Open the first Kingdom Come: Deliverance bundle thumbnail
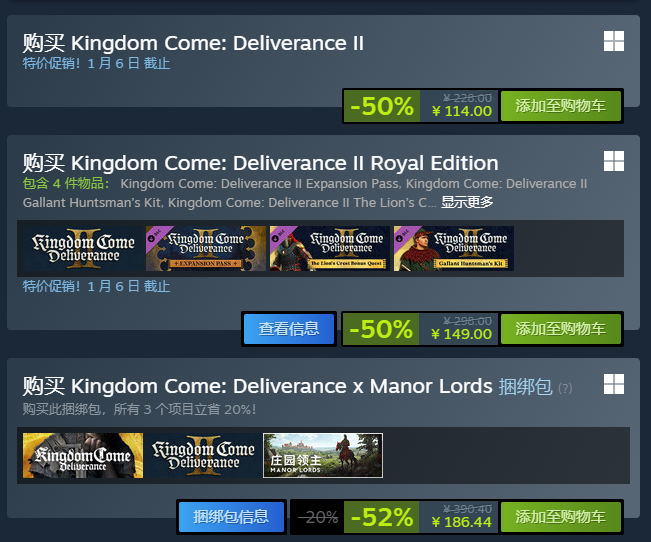This screenshot has height=542, width=651. (x=83, y=455)
